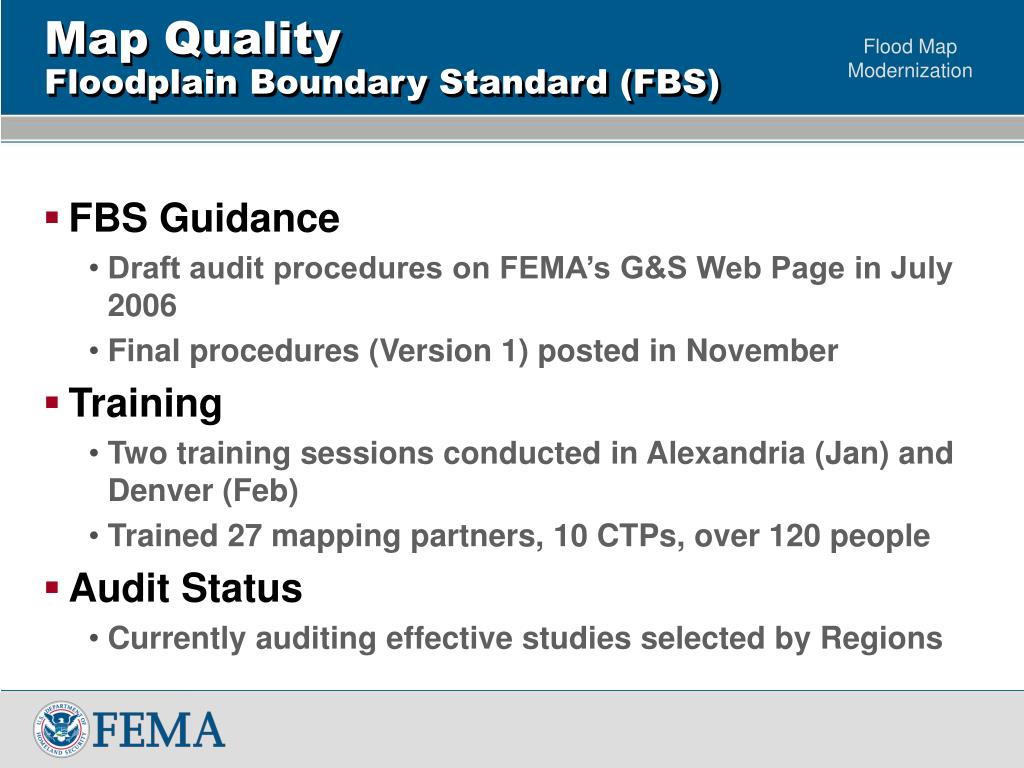
Task: Click the Draft audit procedures bullet text
Action: [x=530, y=287]
